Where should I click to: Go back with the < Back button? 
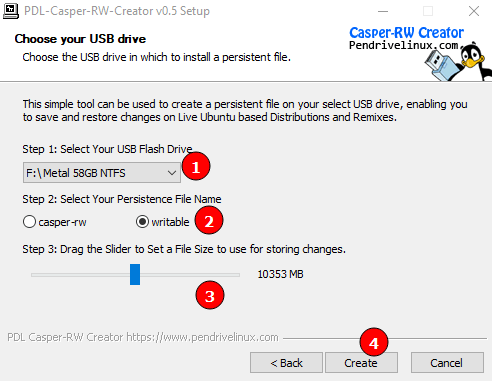(286, 363)
